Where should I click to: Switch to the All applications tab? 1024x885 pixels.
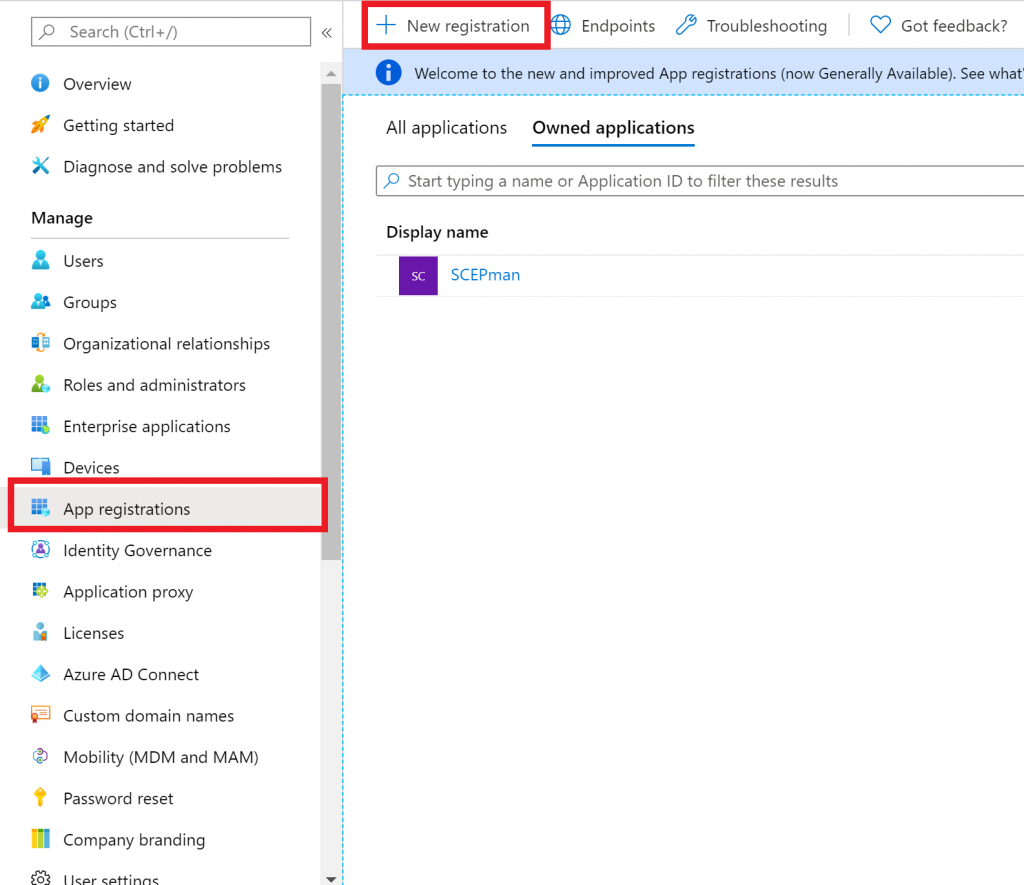tap(446, 128)
